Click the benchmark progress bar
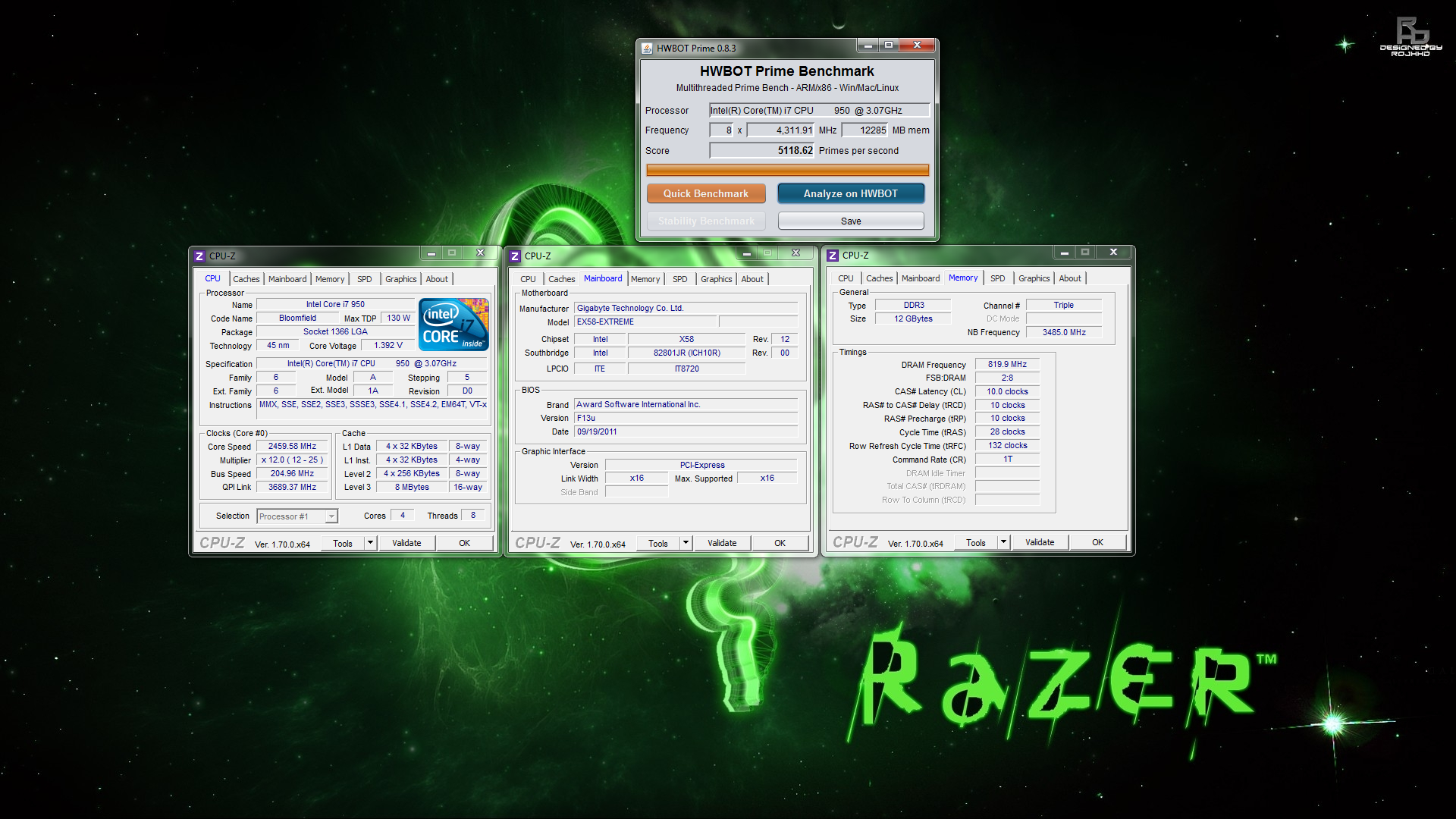Screen dimensions: 1456x819 coord(788,171)
